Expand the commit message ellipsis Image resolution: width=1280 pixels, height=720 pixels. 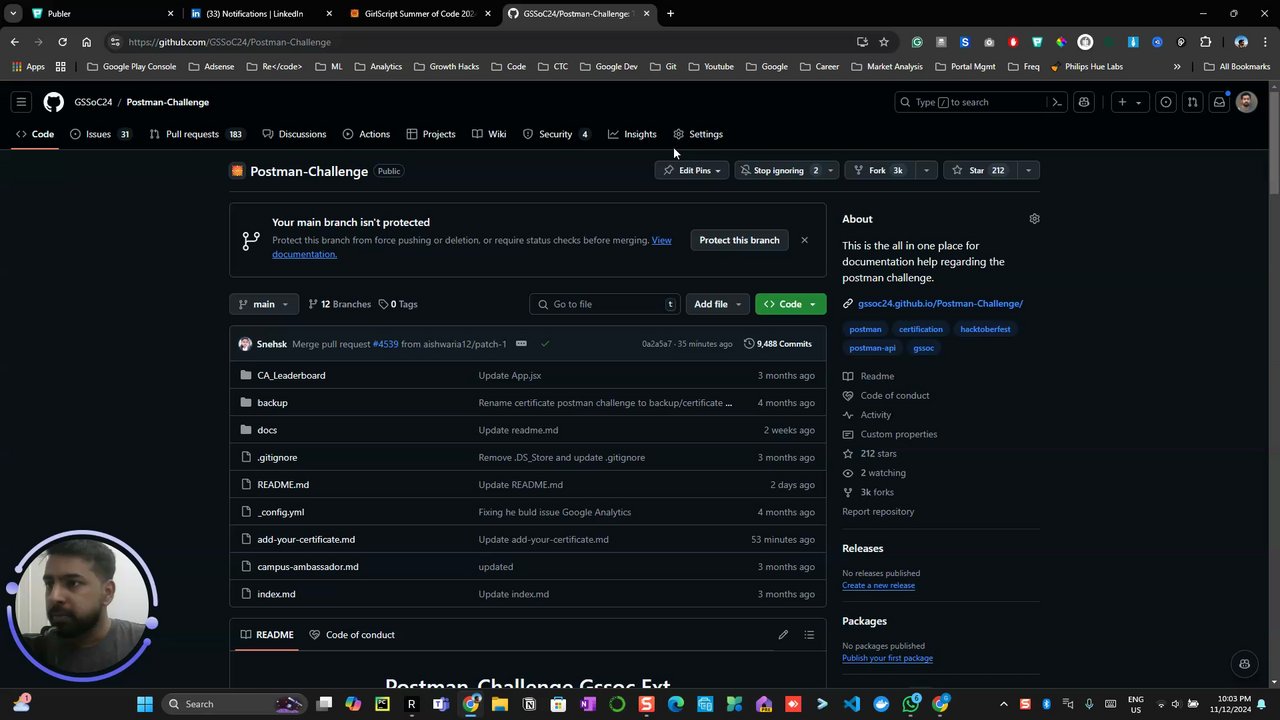click(x=521, y=344)
